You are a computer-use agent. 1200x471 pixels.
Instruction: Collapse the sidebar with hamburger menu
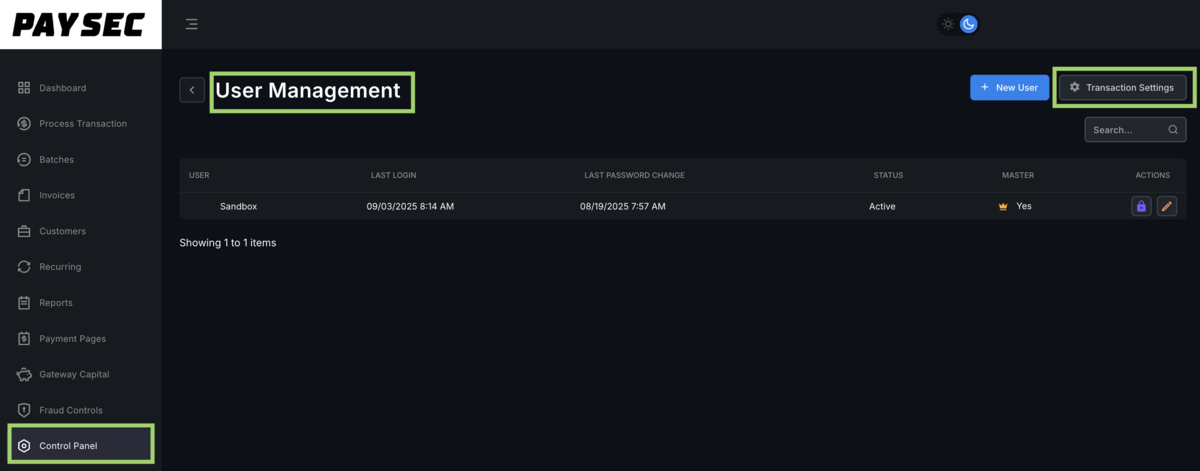pyautogui.click(x=191, y=24)
